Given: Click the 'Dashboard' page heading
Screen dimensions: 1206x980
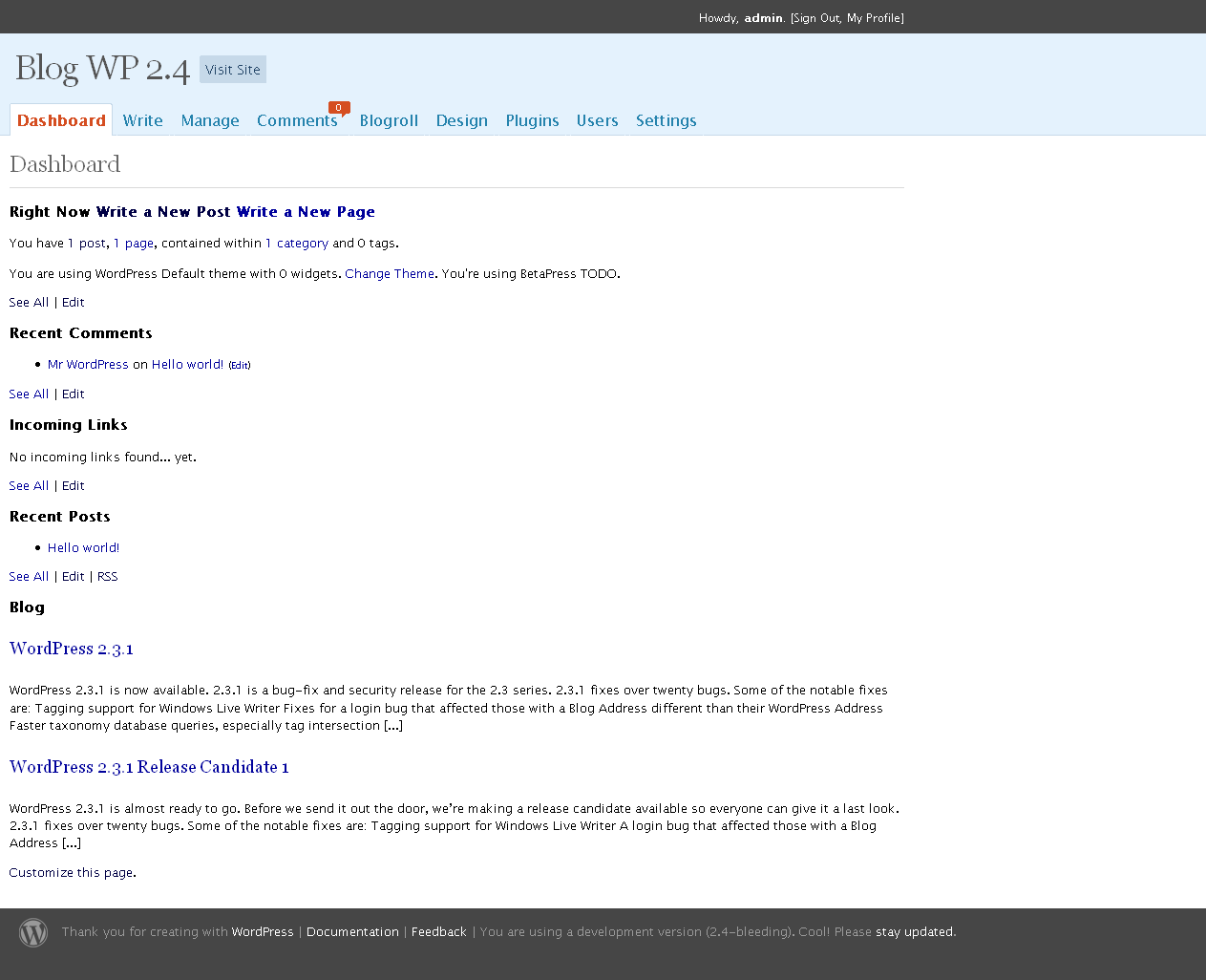Looking at the screenshot, I should pyautogui.click(x=65, y=164).
